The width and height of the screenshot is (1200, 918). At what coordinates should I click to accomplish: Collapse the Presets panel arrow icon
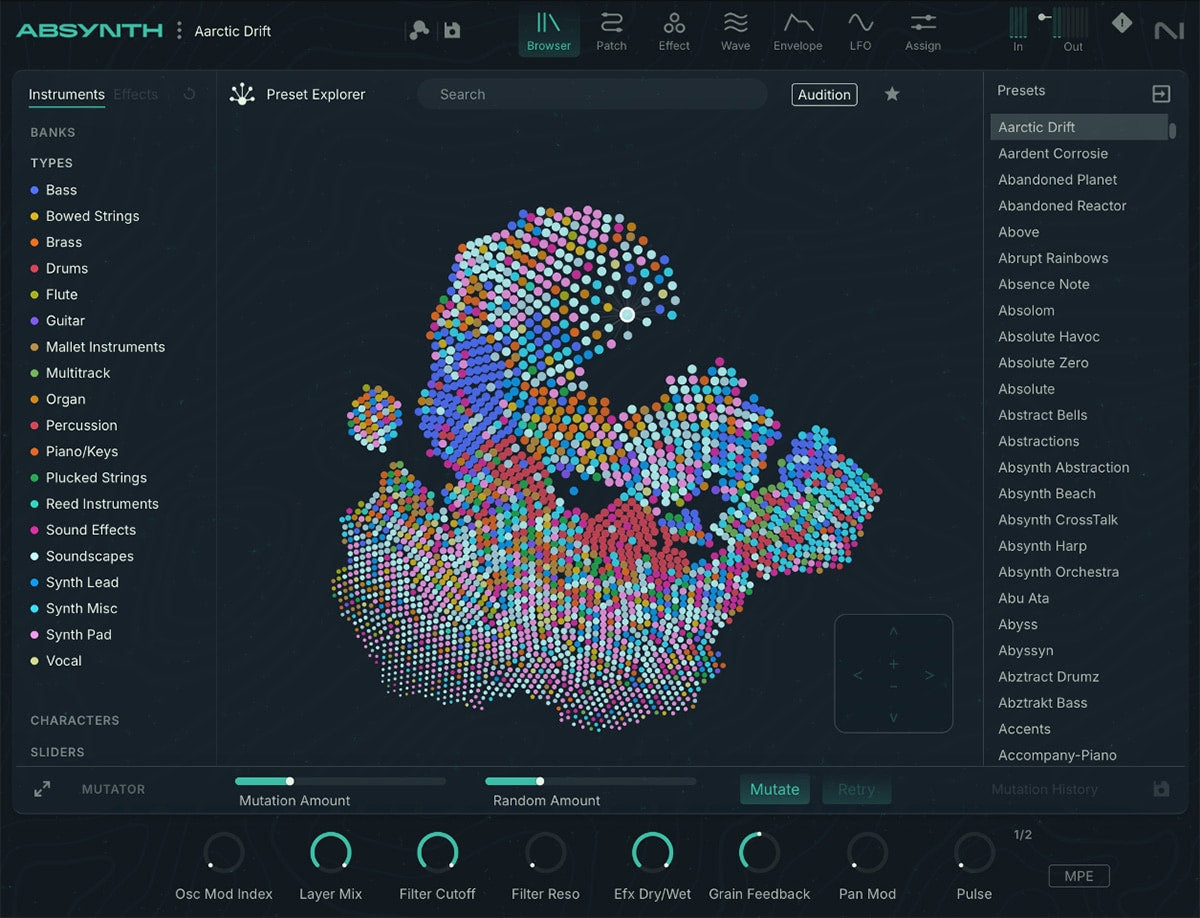(1161, 94)
